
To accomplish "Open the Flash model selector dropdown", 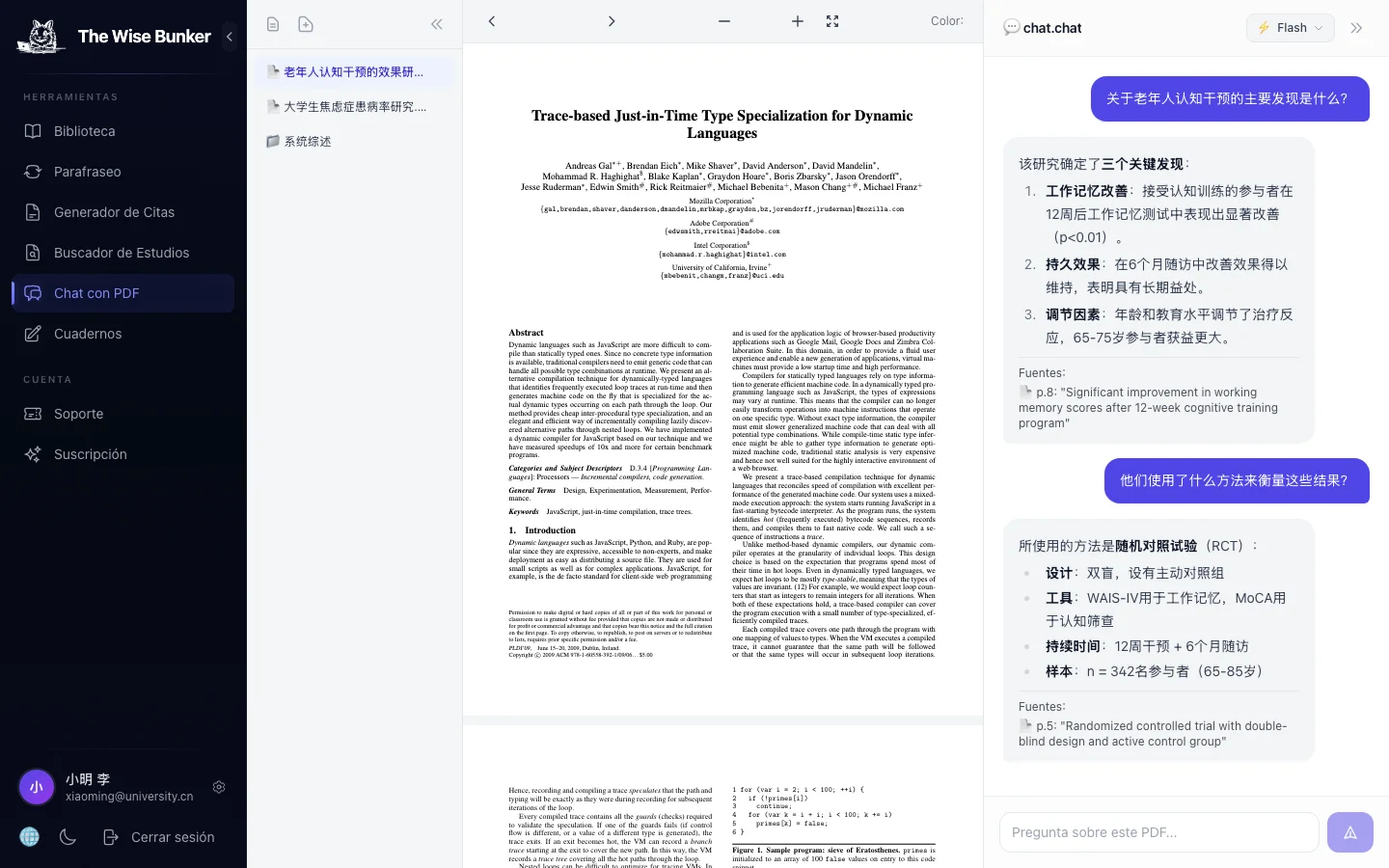I will (x=1290, y=28).
